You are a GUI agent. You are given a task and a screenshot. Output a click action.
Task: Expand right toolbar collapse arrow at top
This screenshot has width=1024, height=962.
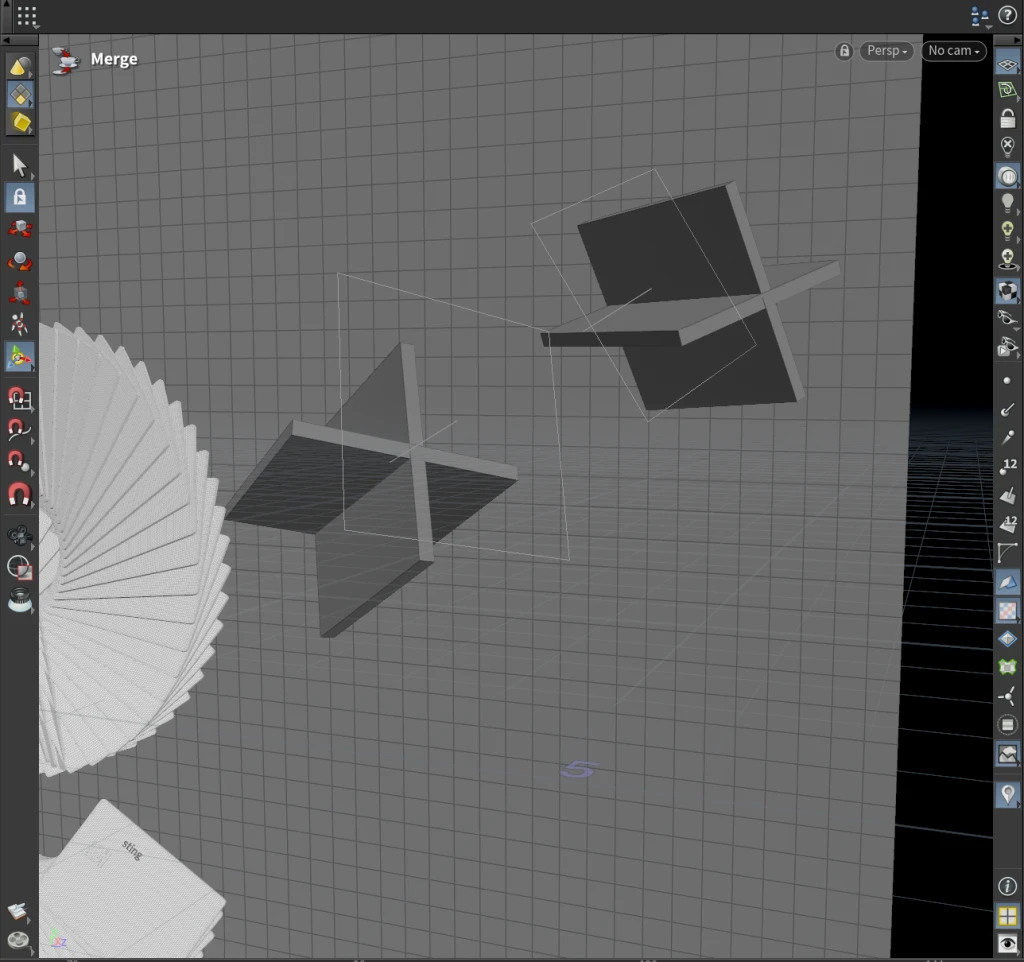pos(1017,40)
